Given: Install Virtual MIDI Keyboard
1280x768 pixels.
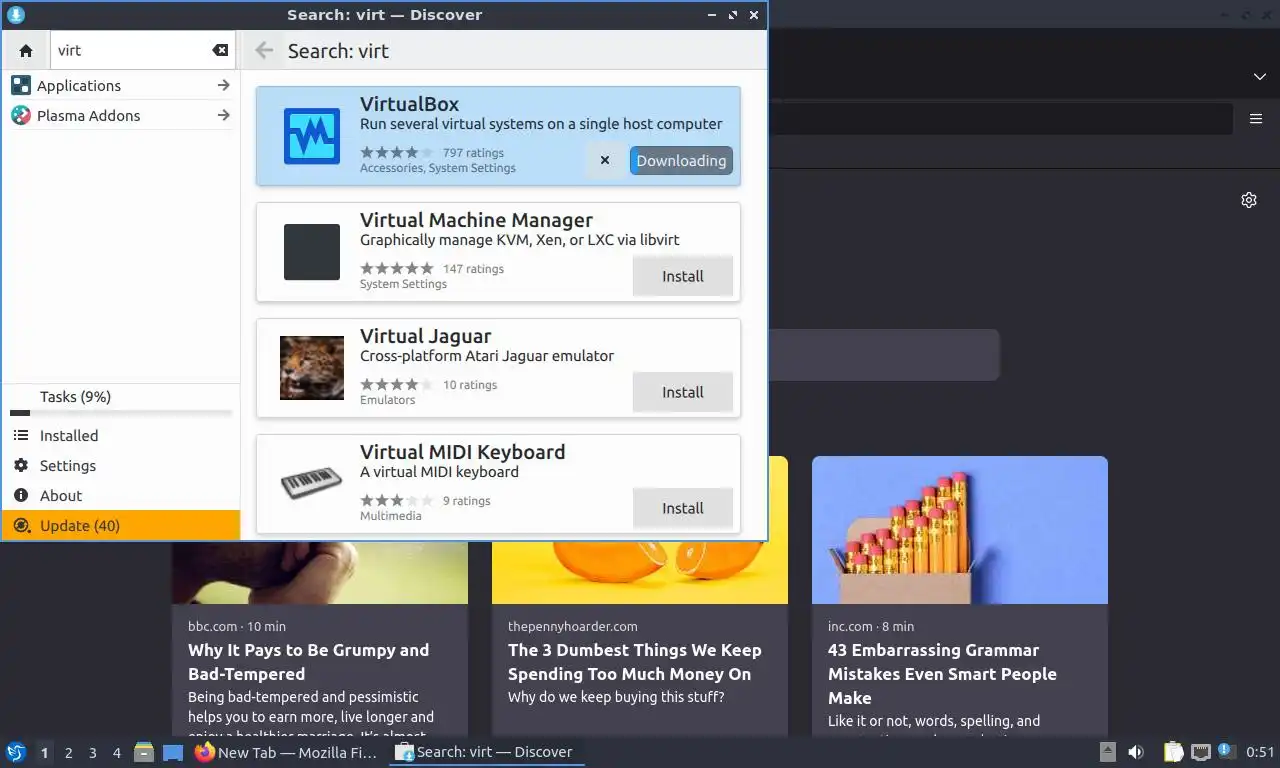Looking at the screenshot, I should pyautogui.click(x=683, y=508).
